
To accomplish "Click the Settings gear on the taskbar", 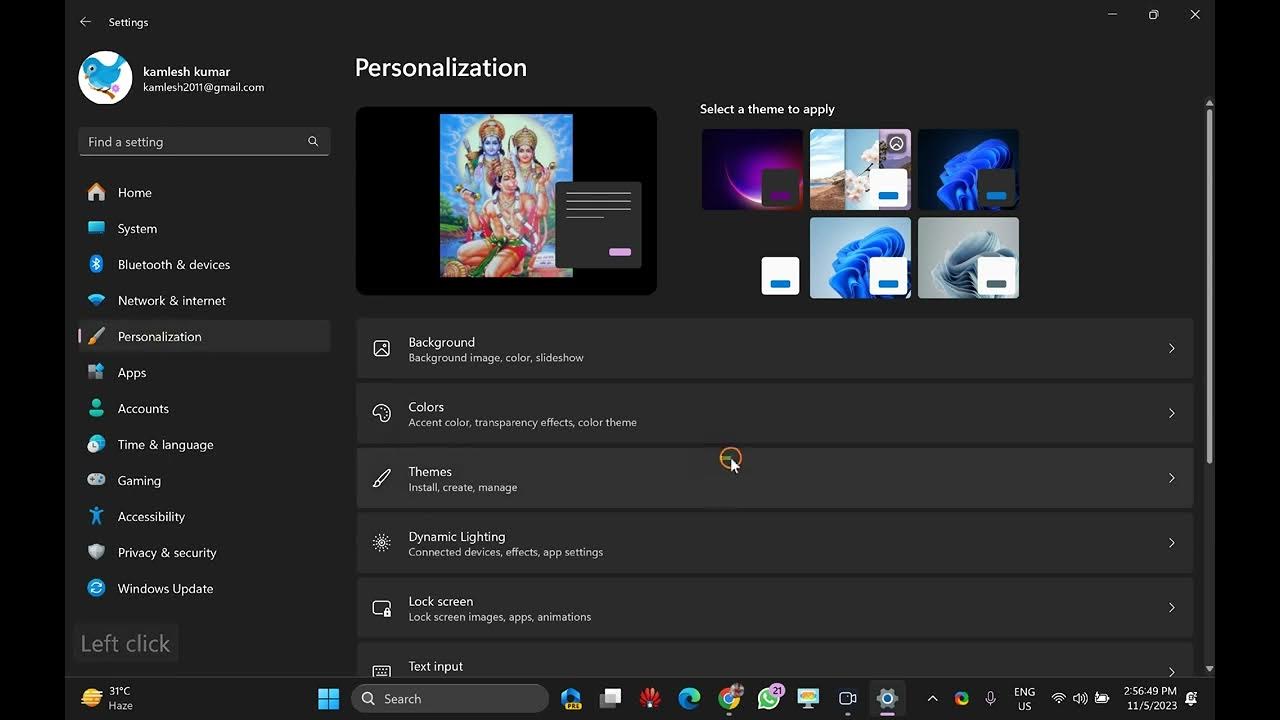I will tap(887, 699).
